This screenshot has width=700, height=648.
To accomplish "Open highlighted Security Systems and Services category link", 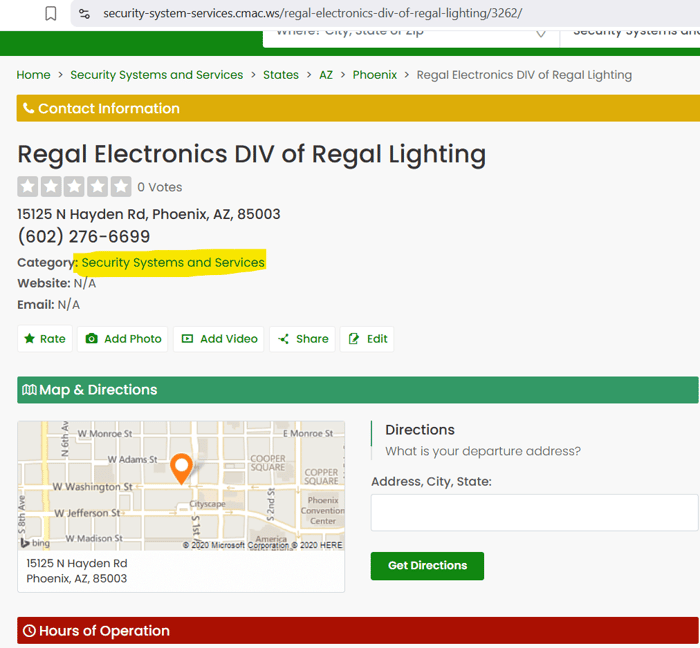I will (173, 262).
